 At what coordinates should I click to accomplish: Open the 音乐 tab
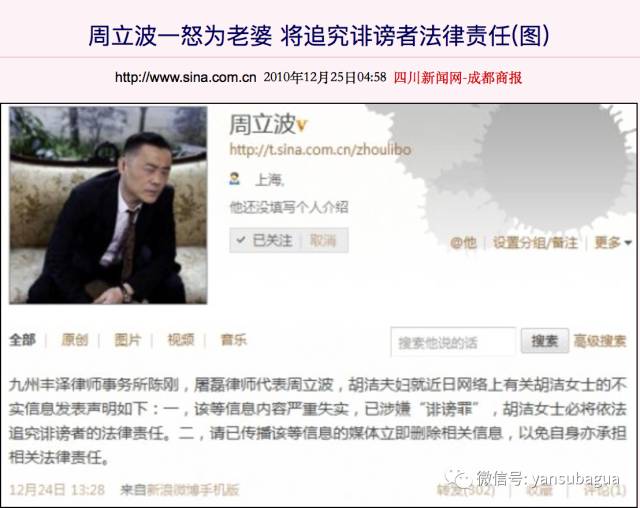(233, 339)
